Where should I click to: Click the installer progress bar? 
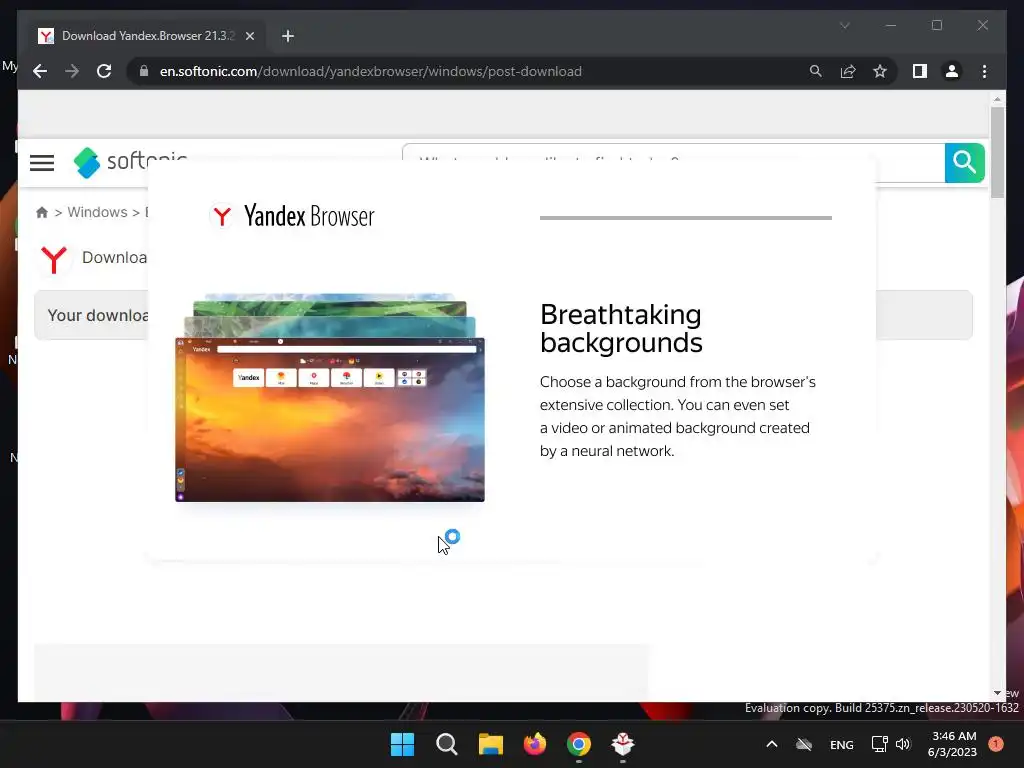click(x=686, y=217)
